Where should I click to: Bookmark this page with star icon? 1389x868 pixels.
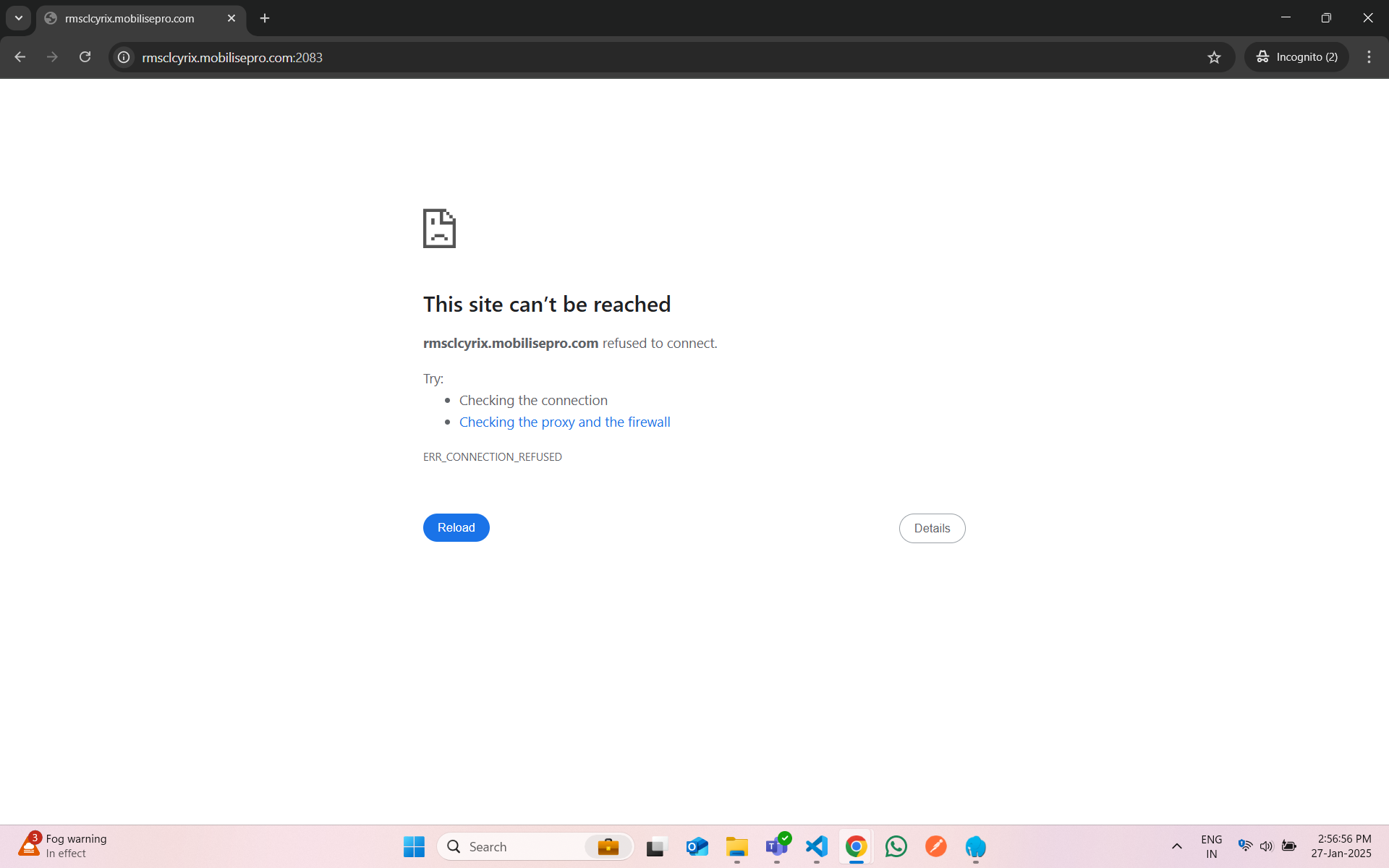click(1214, 57)
